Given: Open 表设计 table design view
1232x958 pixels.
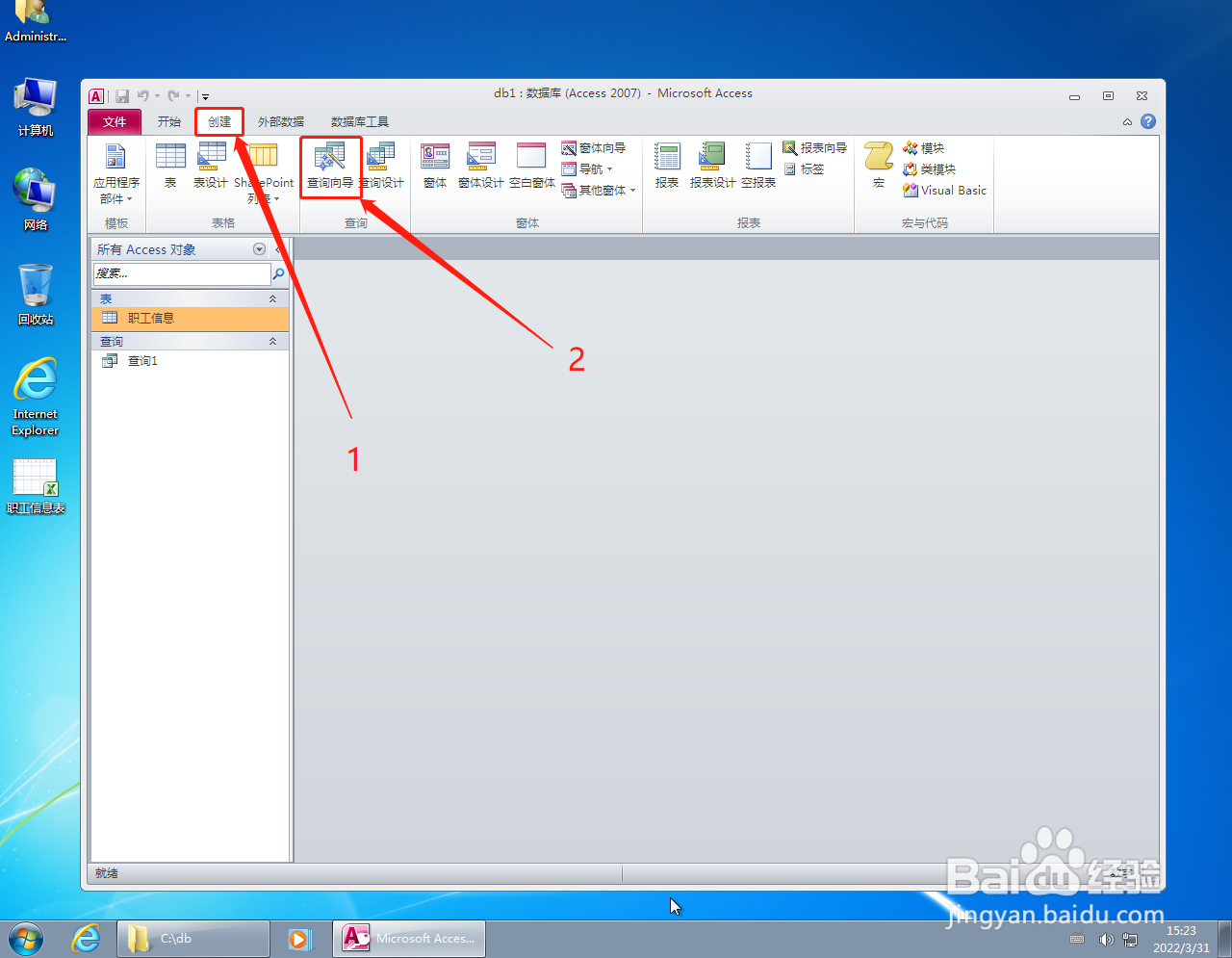Looking at the screenshot, I should pyautogui.click(x=211, y=166).
